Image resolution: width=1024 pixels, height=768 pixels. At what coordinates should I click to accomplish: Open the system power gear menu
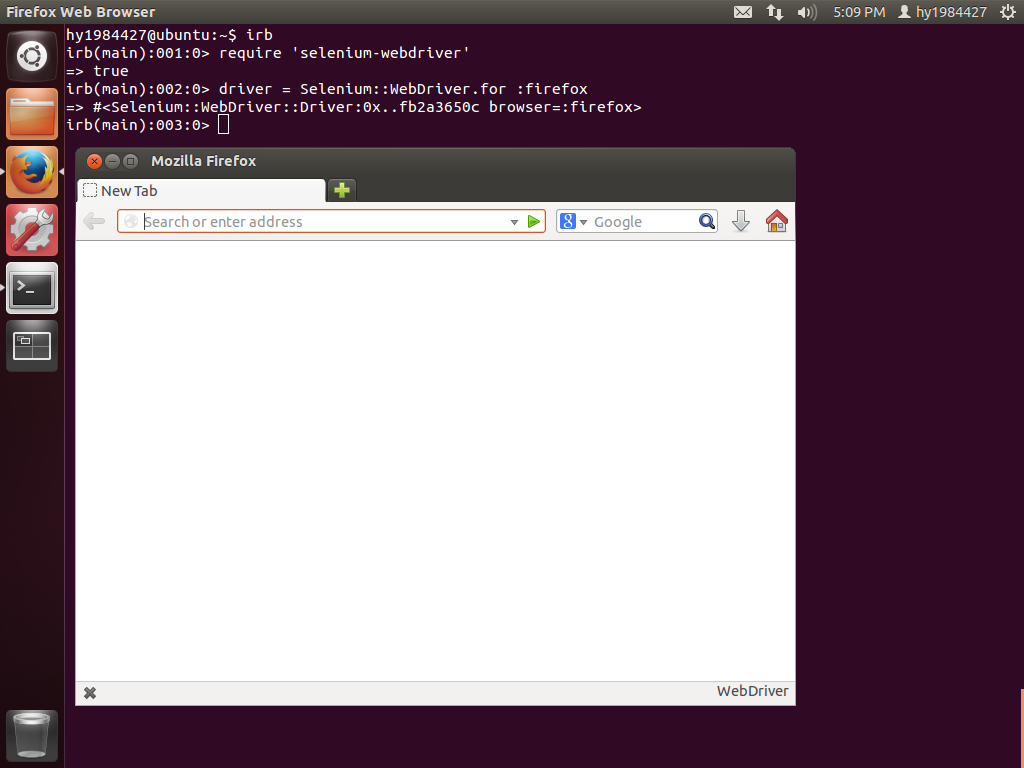[1008, 12]
